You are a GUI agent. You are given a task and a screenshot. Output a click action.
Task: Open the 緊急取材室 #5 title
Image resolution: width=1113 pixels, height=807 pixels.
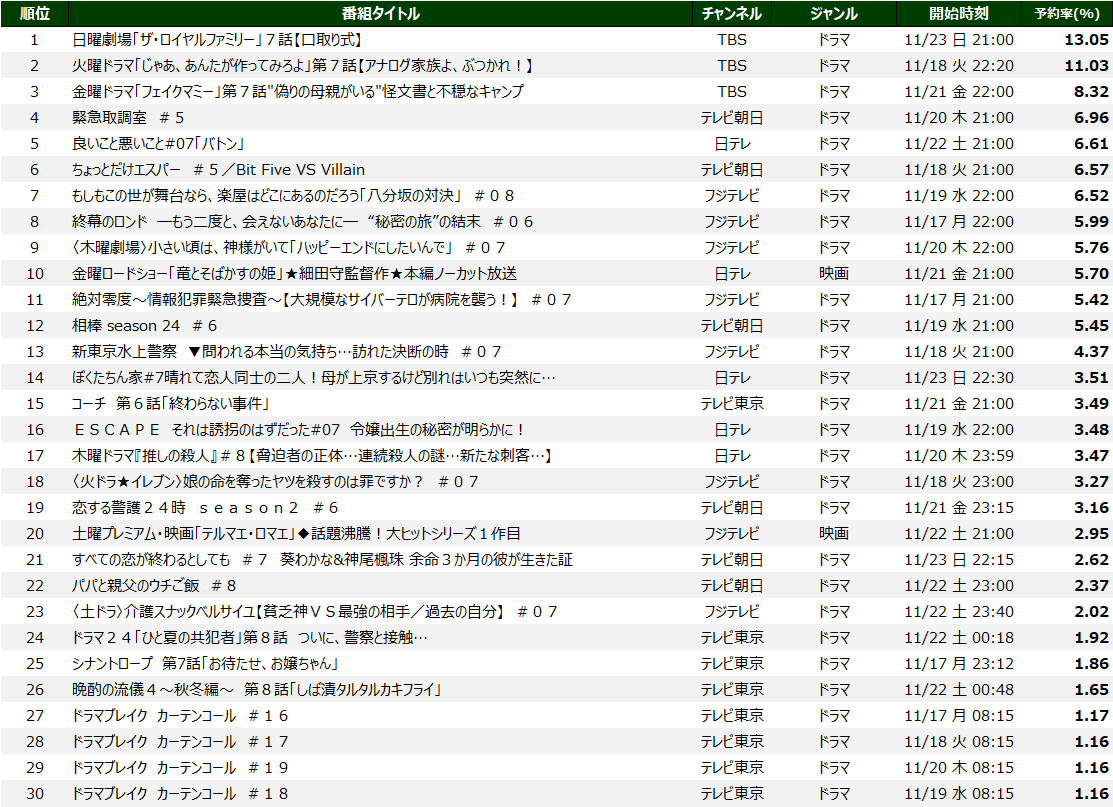coord(128,118)
